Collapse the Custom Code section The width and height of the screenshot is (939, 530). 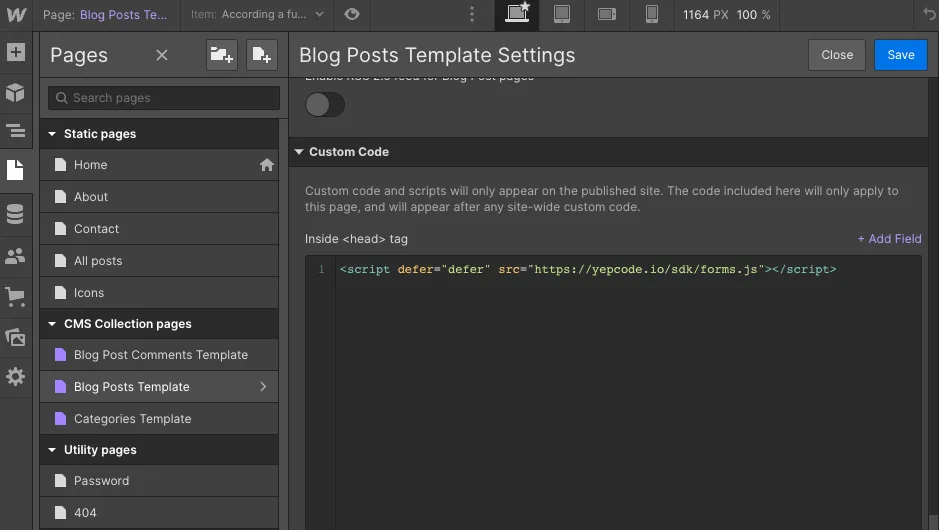click(299, 152)
